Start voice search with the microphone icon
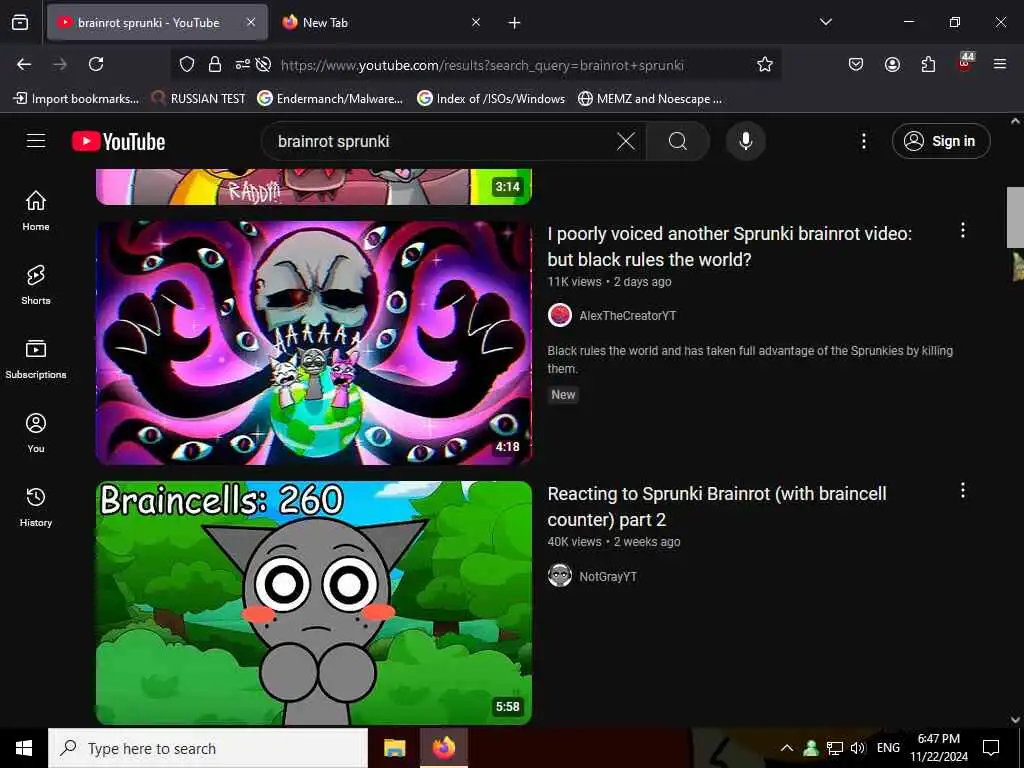Screen dimensions: 1024x768 (x=745, y=141)
